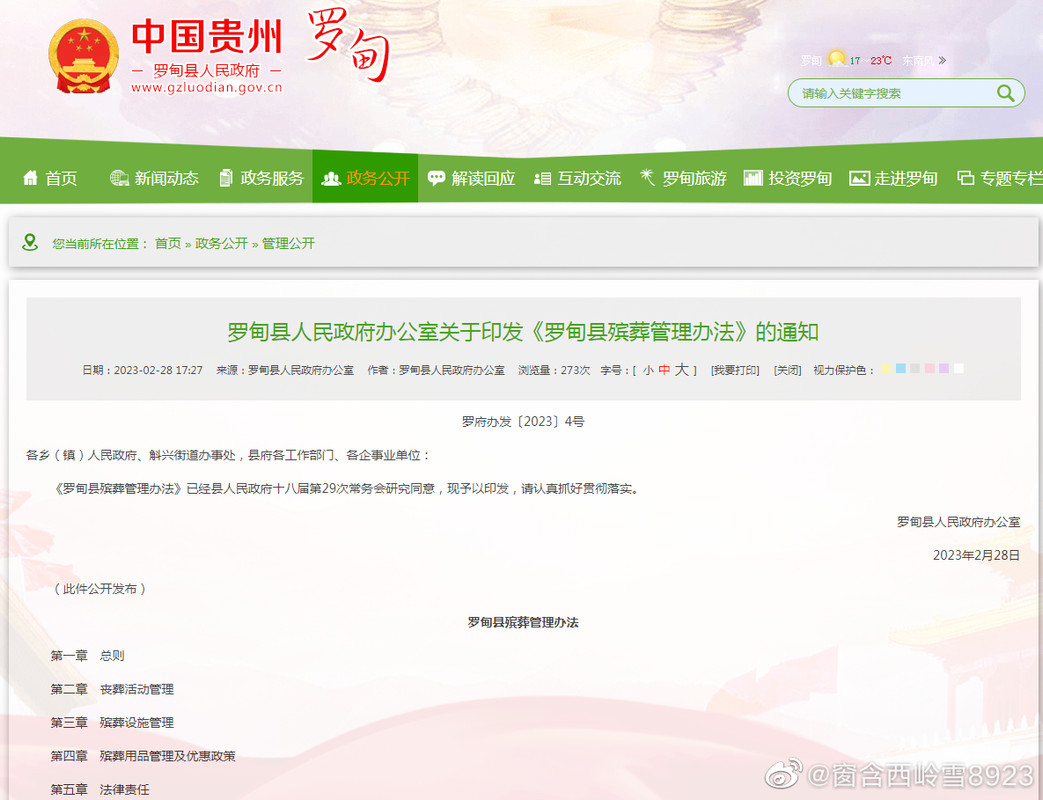Click the speech bubble icon beside 解读回应
This screenshot has width=1043, height=800.
click(436, 178)
